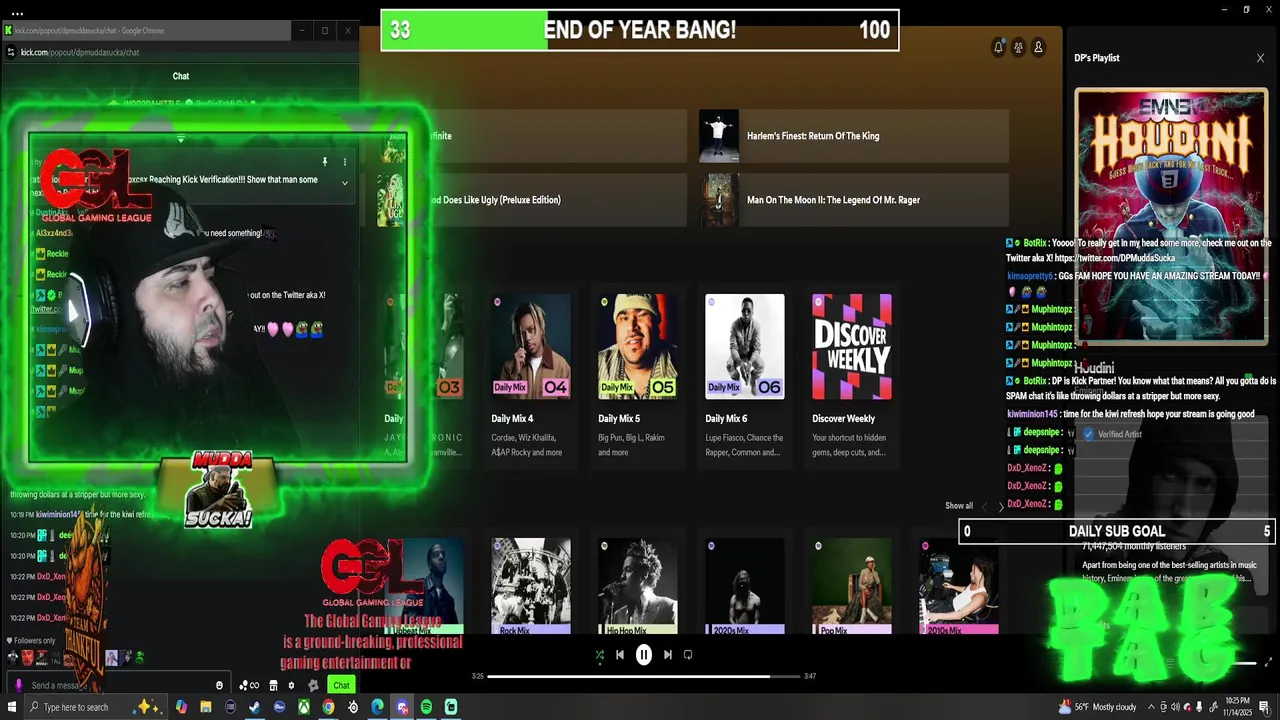Toggle the shuffle button in player

[600, 655]
